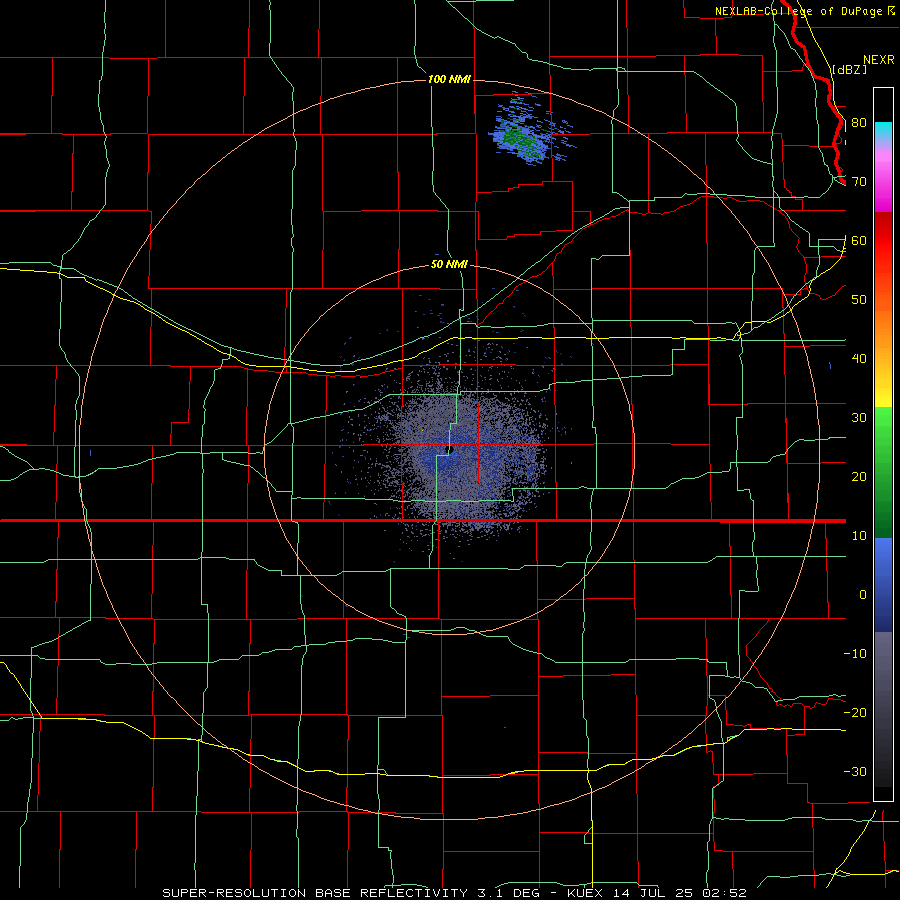
Task: Click the 60 value on the dBZ scale
Action: pos(859,240)
